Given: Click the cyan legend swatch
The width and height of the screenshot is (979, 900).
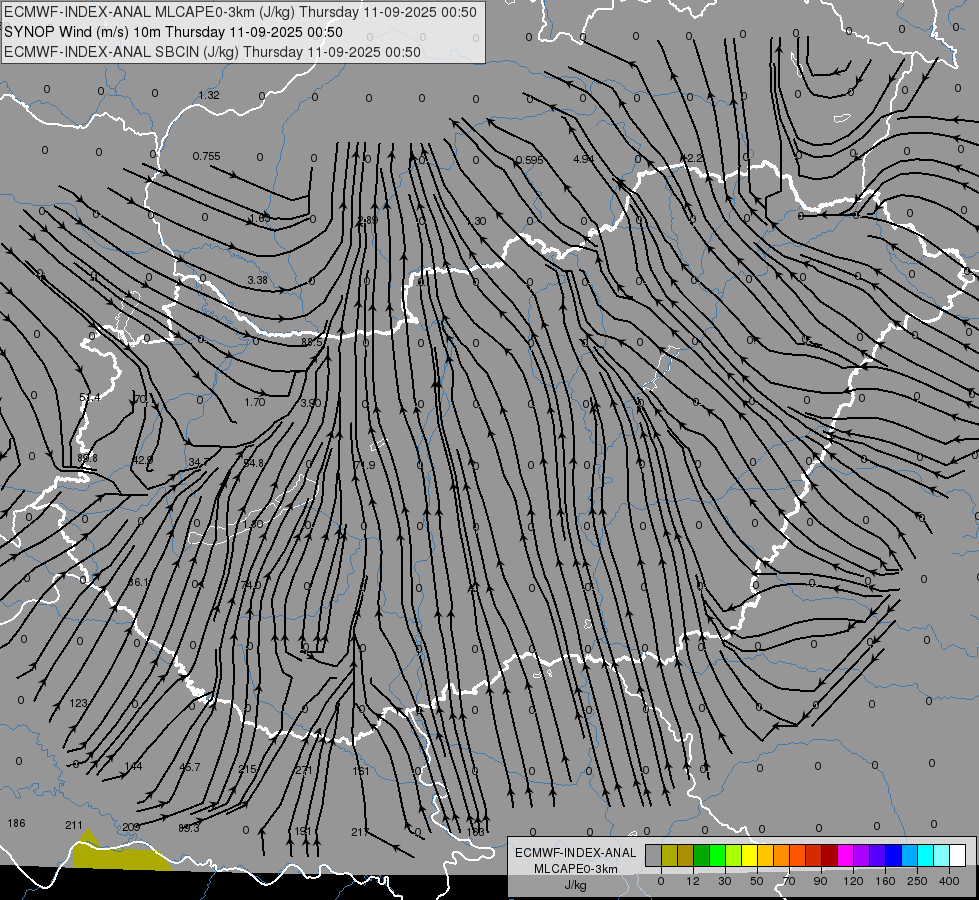Looking at the screenshot, I should point(925,855).
